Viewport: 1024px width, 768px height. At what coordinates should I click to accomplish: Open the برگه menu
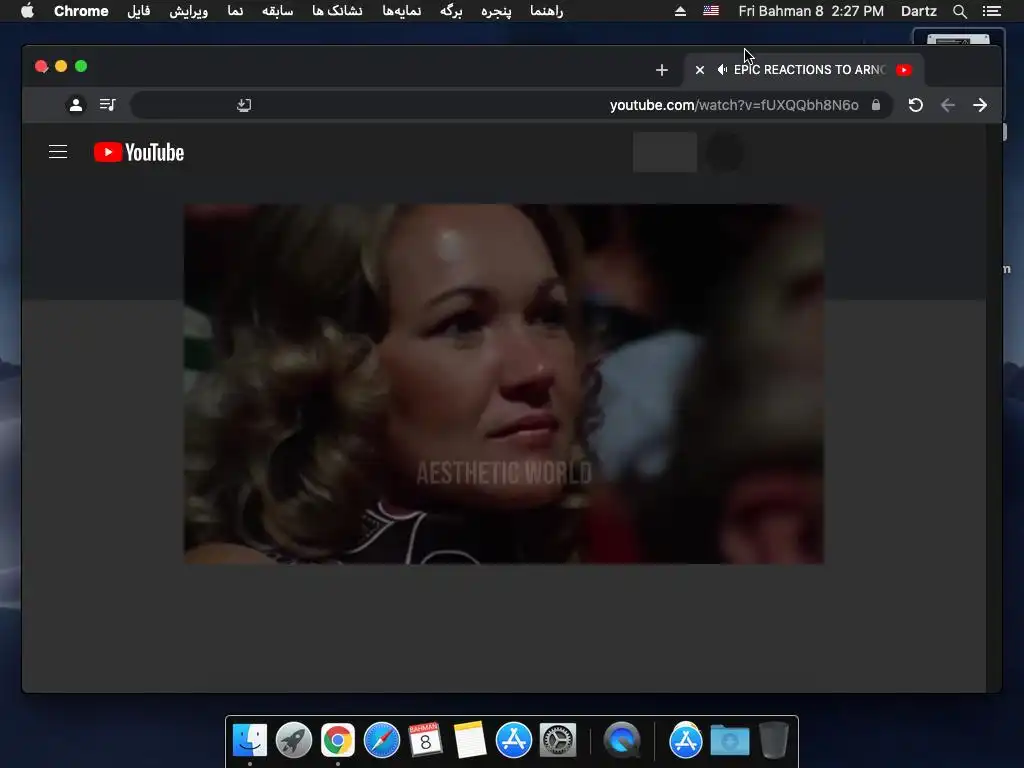tap(451, 11)
